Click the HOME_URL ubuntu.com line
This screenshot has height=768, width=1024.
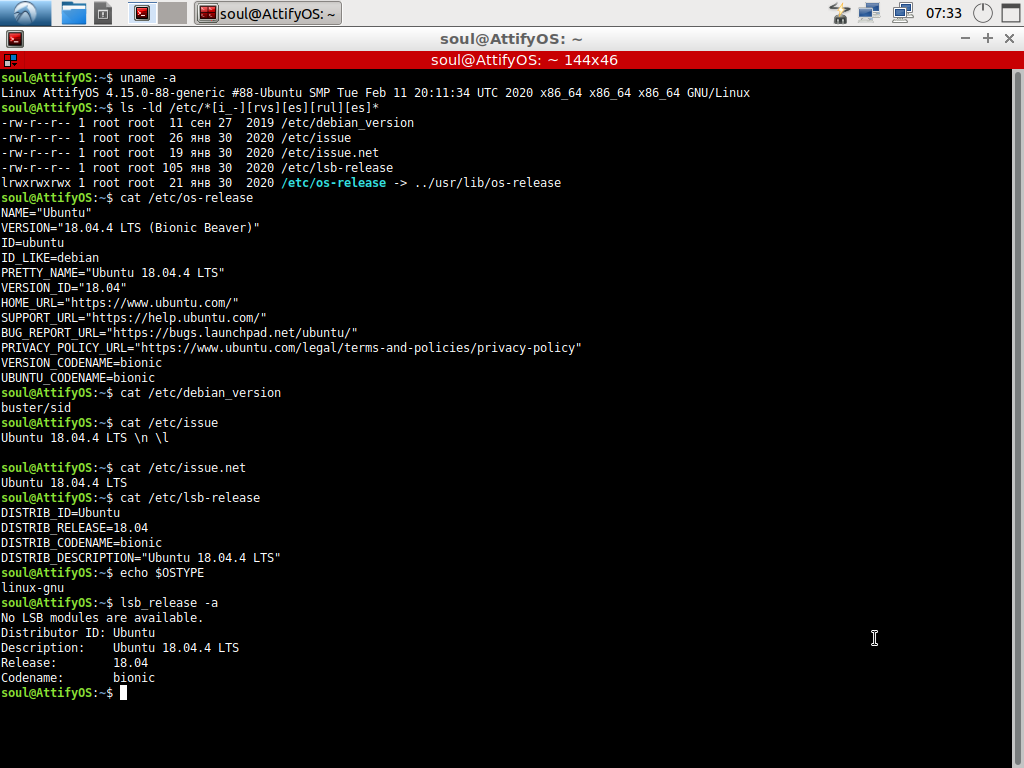120,303
